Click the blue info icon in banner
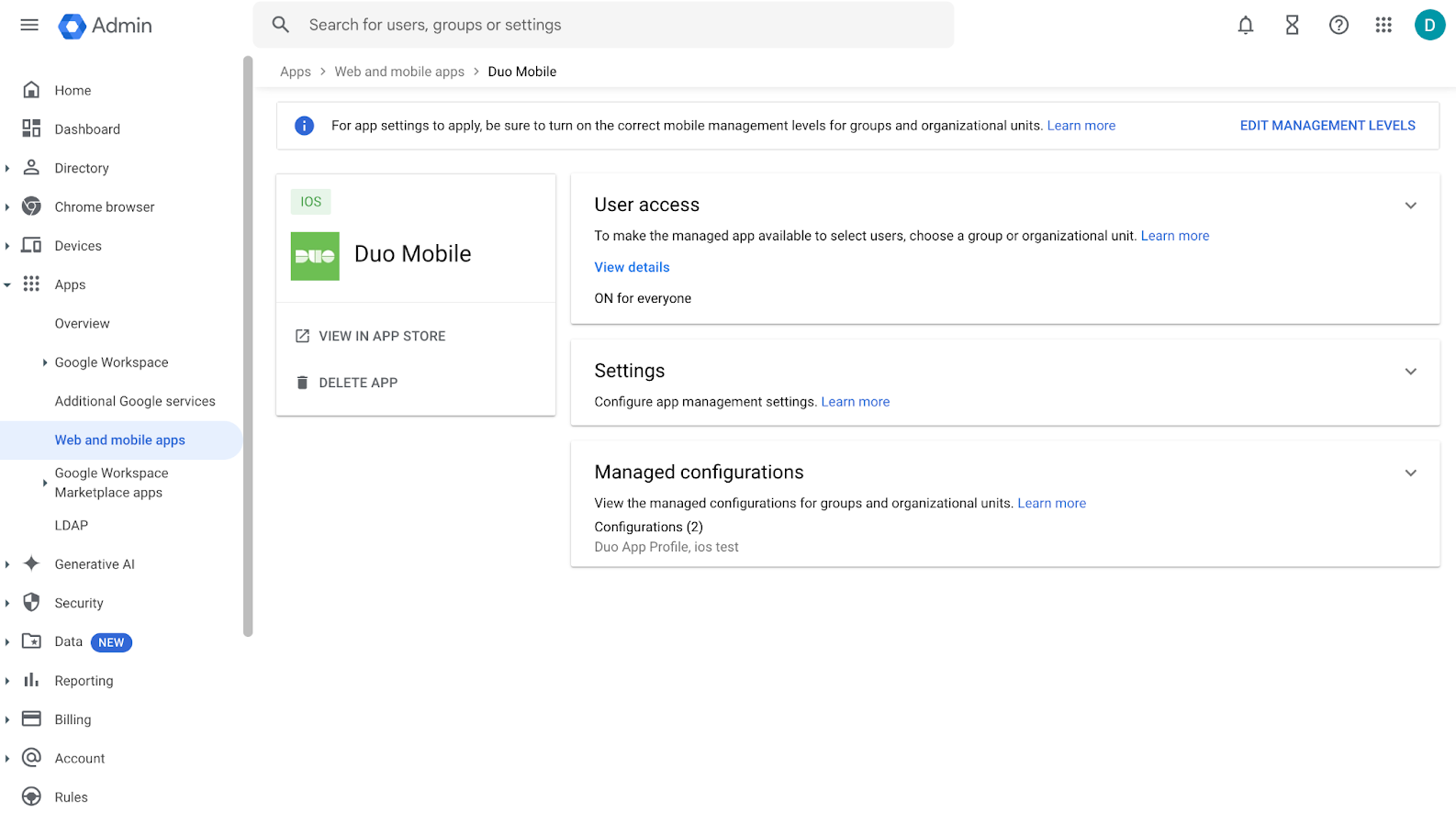 304,126
